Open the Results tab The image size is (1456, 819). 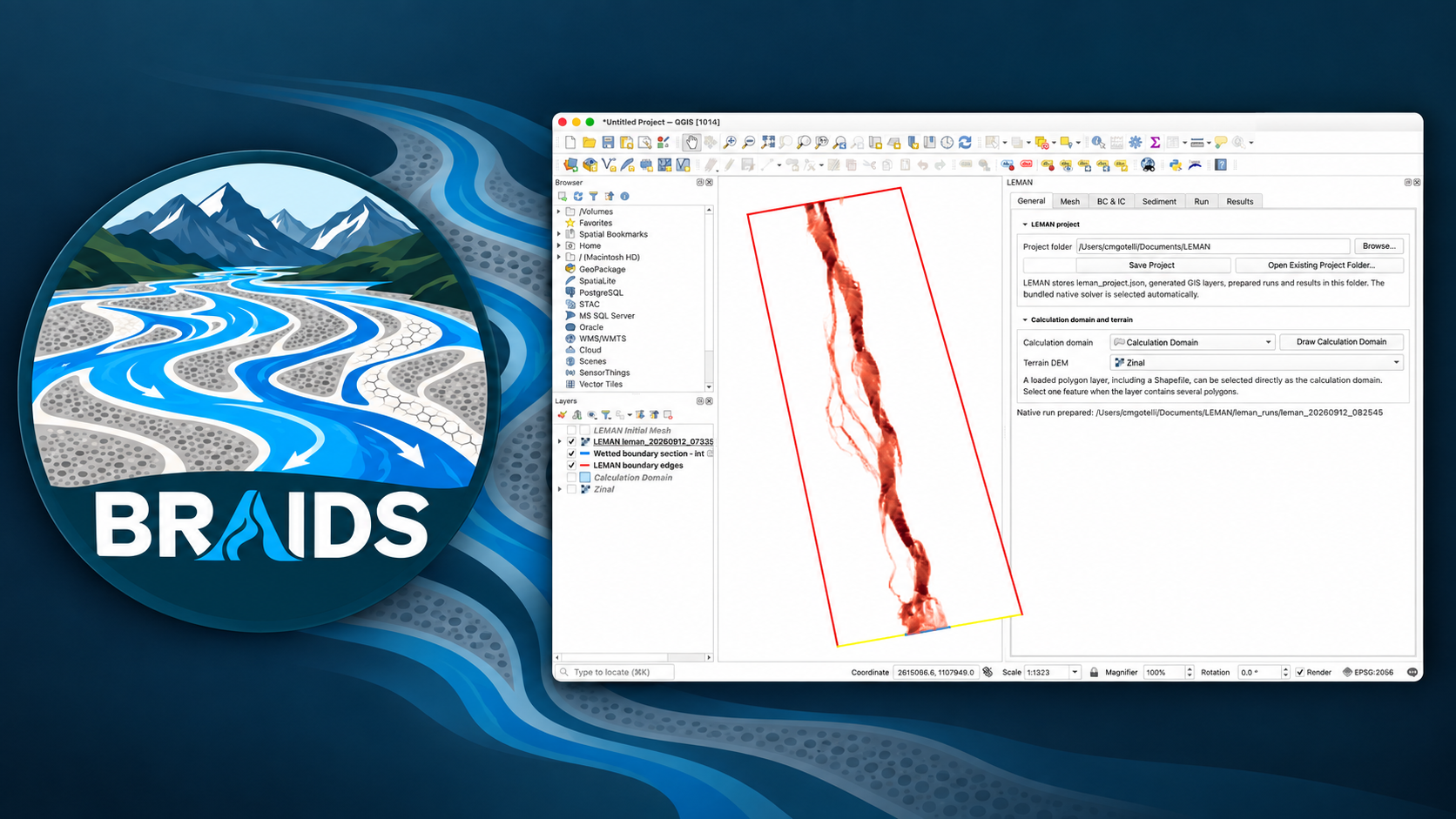(x=1240, y=201)
